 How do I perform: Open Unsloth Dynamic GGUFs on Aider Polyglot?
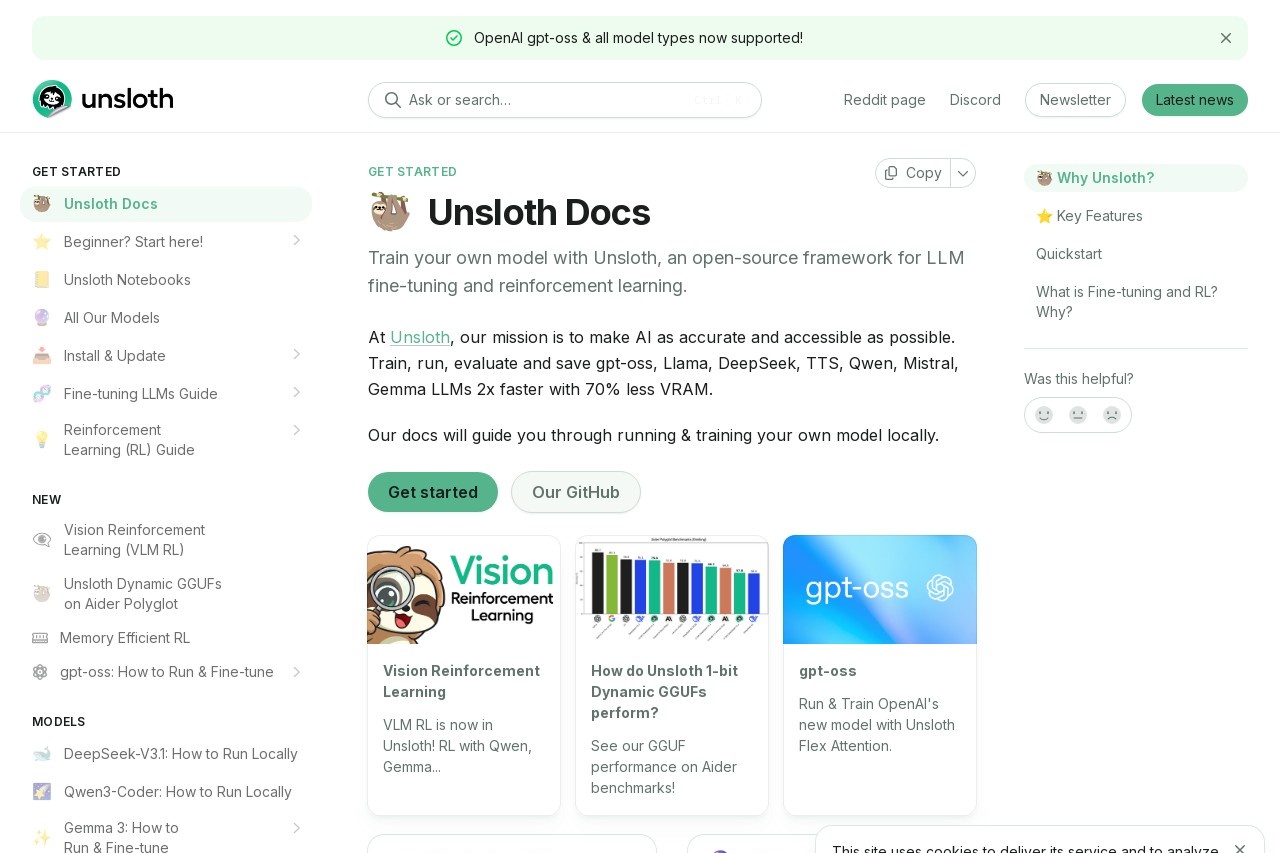pyautogui.click(x=166, y=594)
